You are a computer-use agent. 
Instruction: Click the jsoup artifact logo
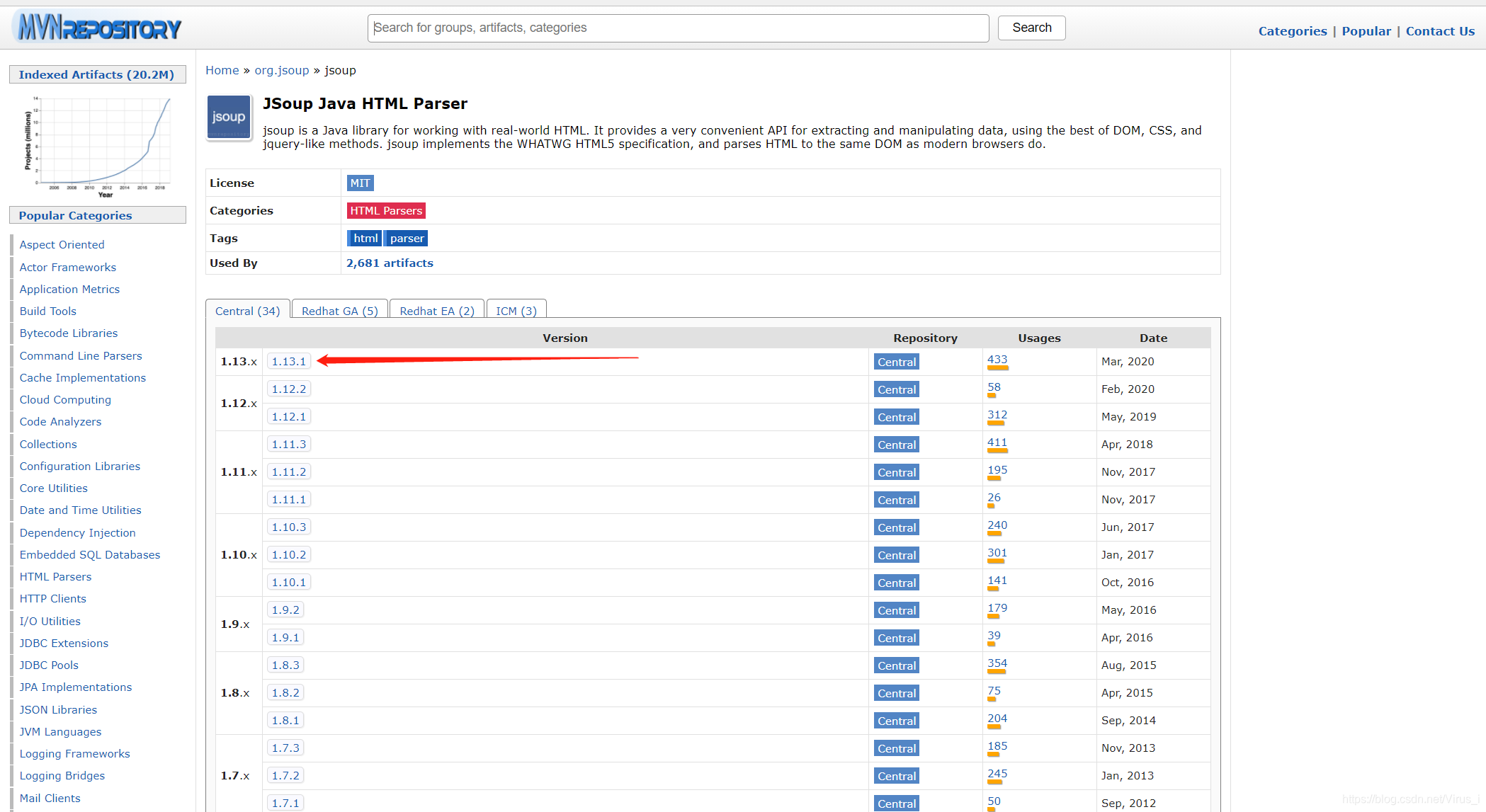229,118
